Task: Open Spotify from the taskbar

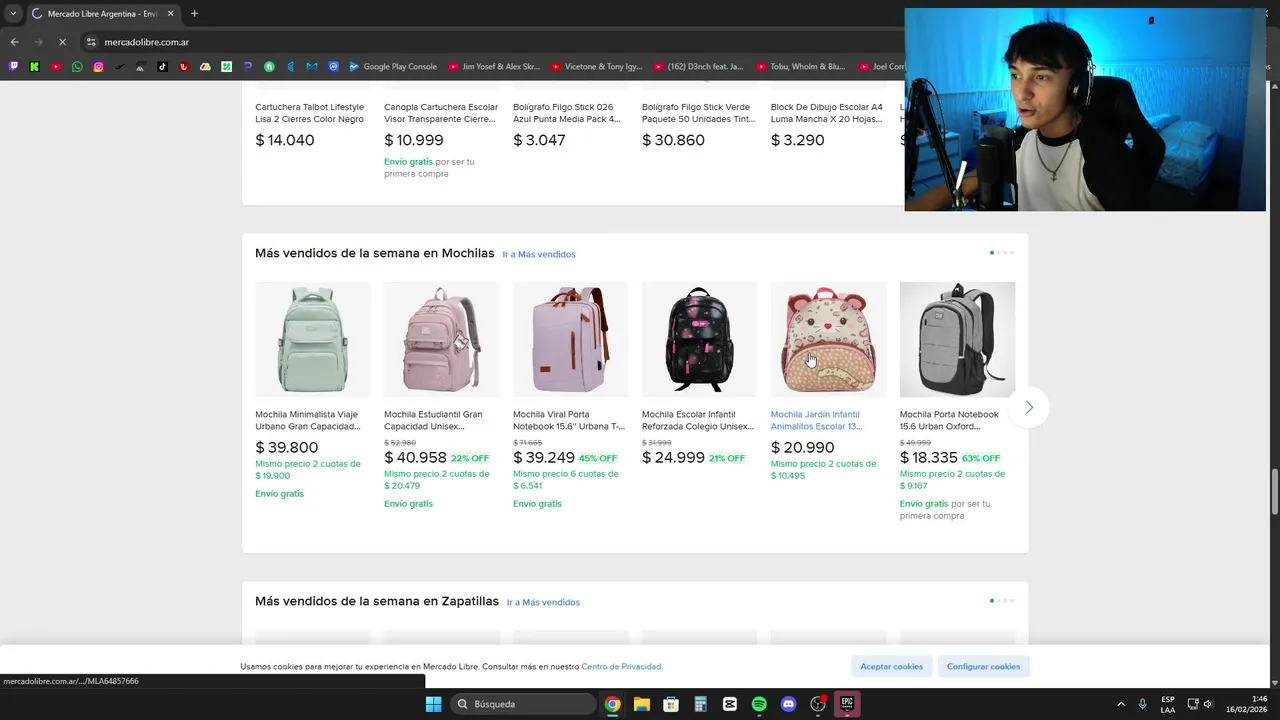Action: point(759,704)
